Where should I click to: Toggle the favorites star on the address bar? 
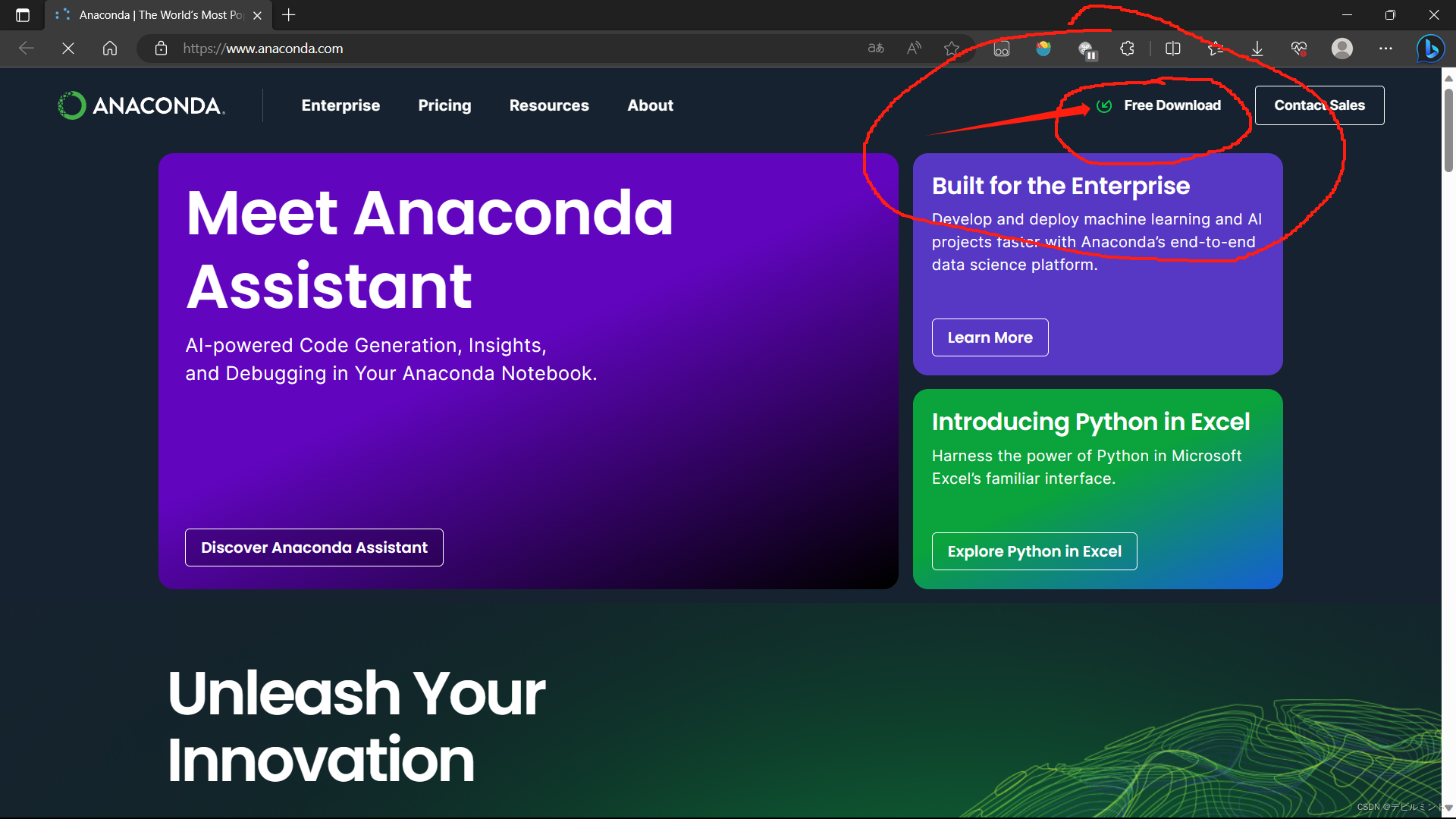click(951, 48)
